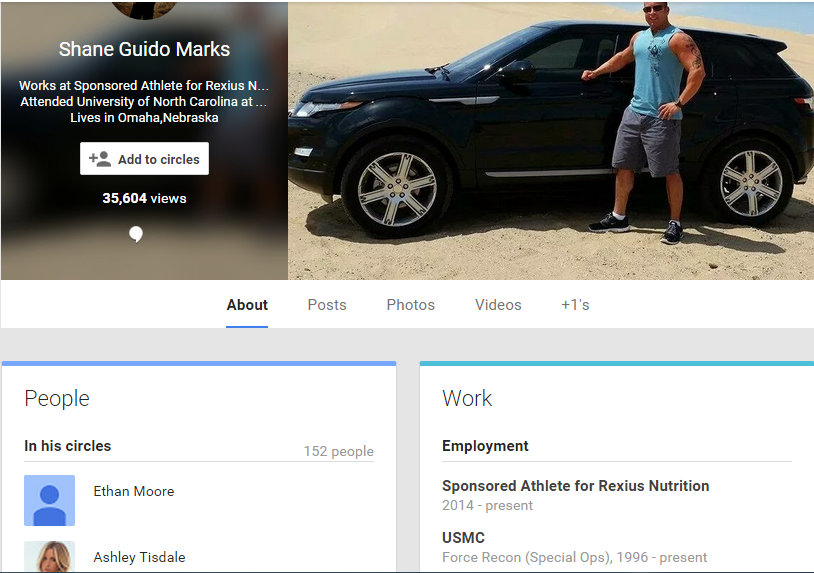Click the Ashley Tisdale name link

[139, 557]
